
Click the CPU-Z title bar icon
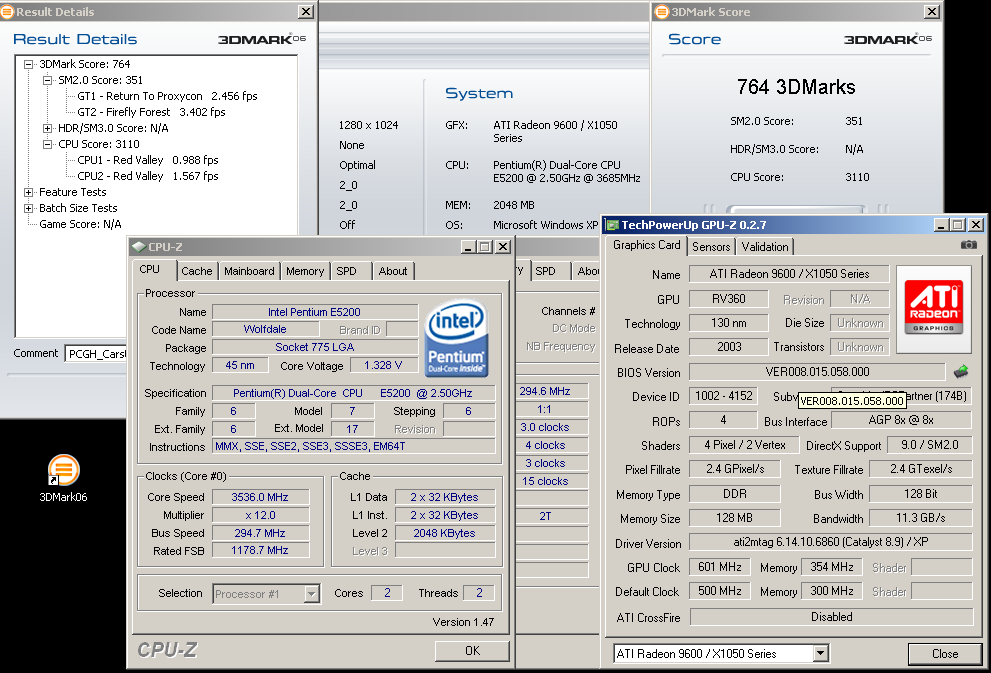(139, 246)
